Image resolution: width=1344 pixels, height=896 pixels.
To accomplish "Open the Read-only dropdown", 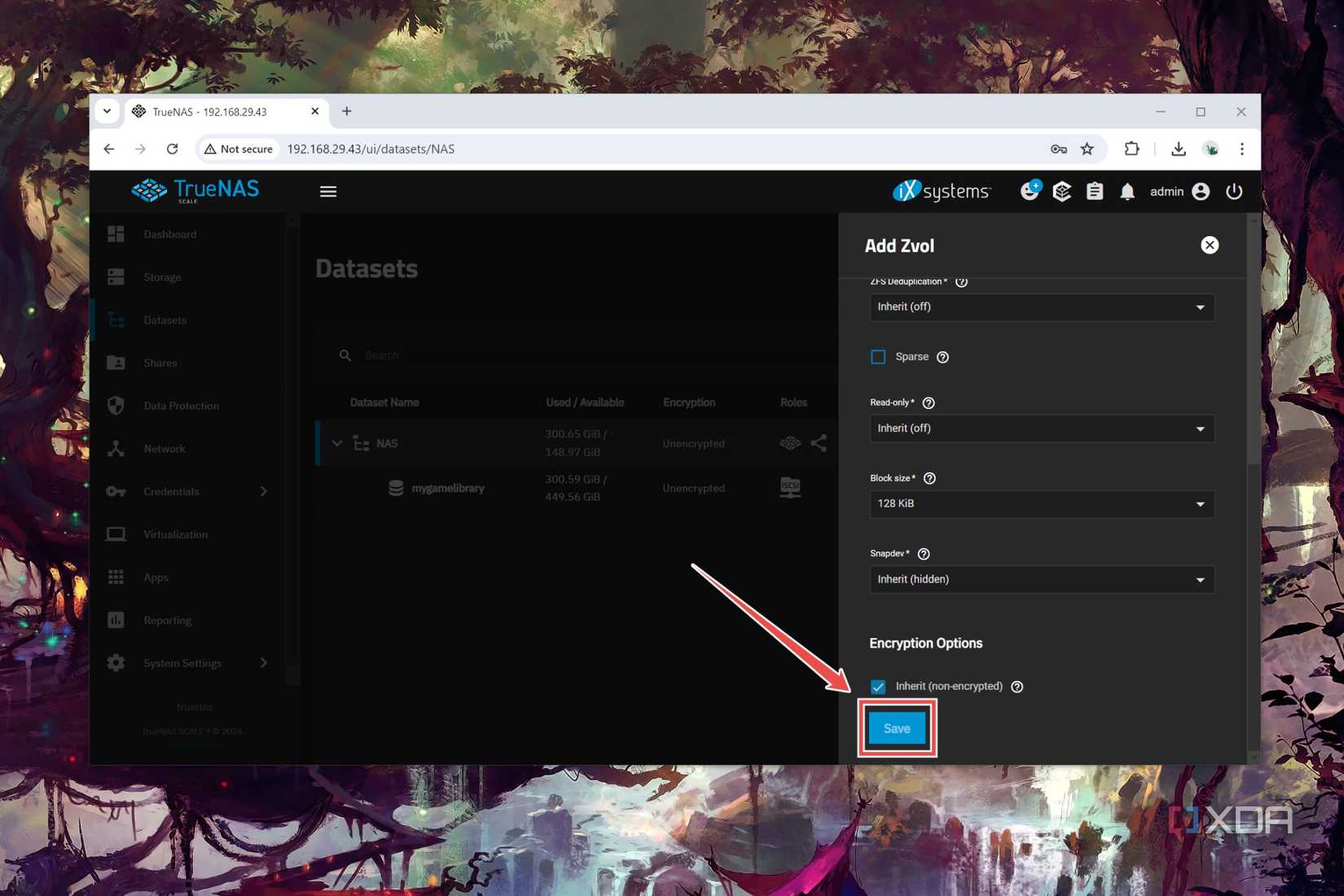I will 1042,428.
